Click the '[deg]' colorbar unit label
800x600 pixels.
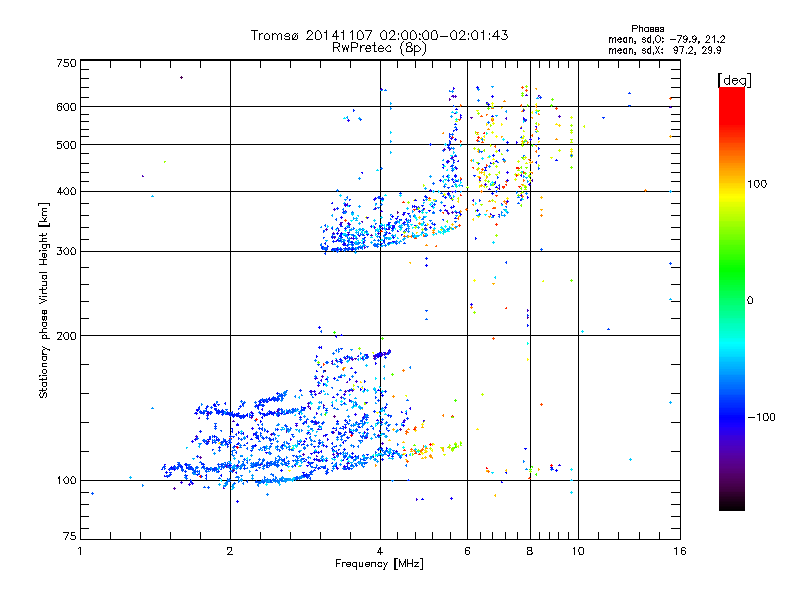[734, 80]
